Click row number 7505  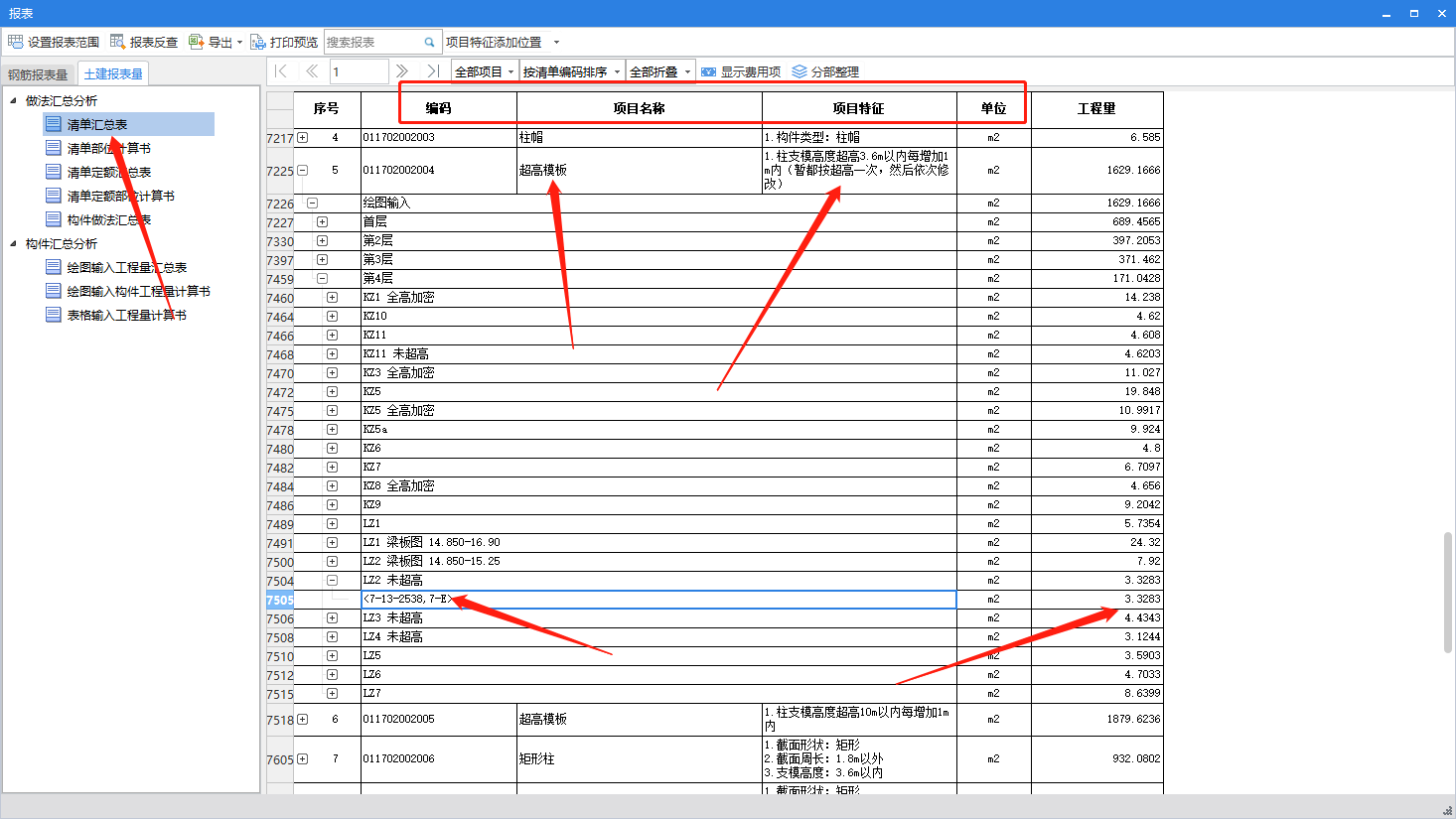(280, 600)
